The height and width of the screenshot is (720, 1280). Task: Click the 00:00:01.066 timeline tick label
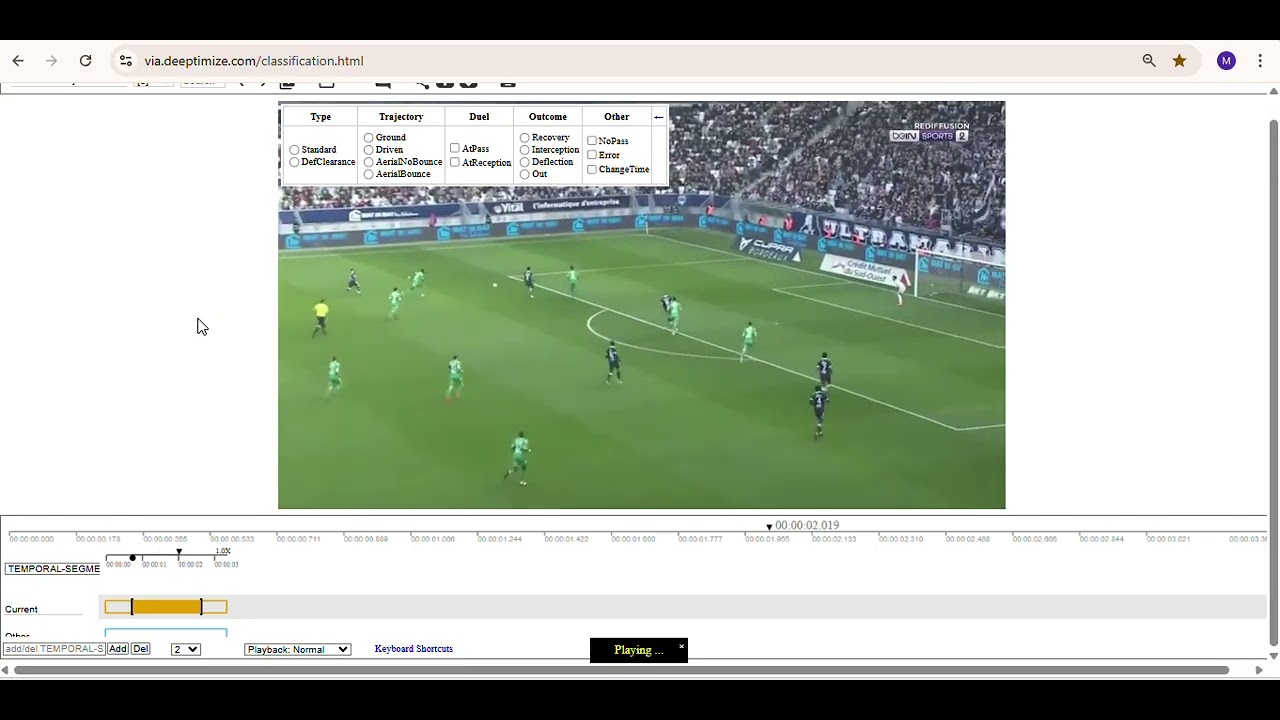click(432, 539)
